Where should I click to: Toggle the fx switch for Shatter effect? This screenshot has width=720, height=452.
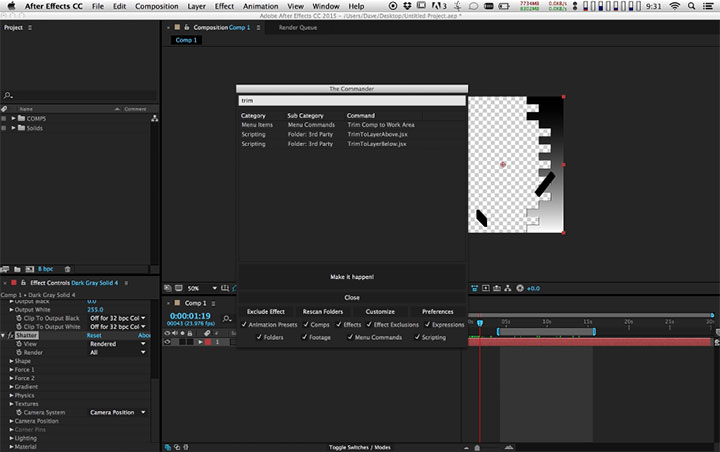coord(10,336)
